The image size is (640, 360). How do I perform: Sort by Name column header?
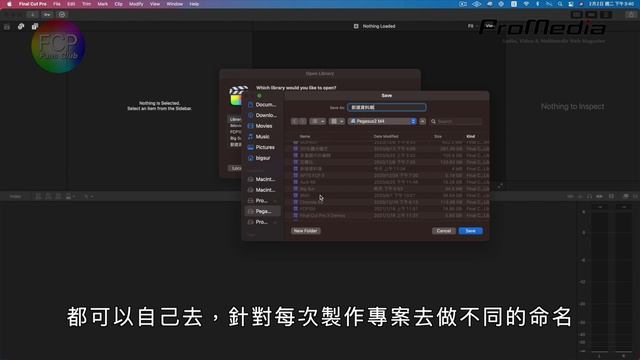coord(305,136)
